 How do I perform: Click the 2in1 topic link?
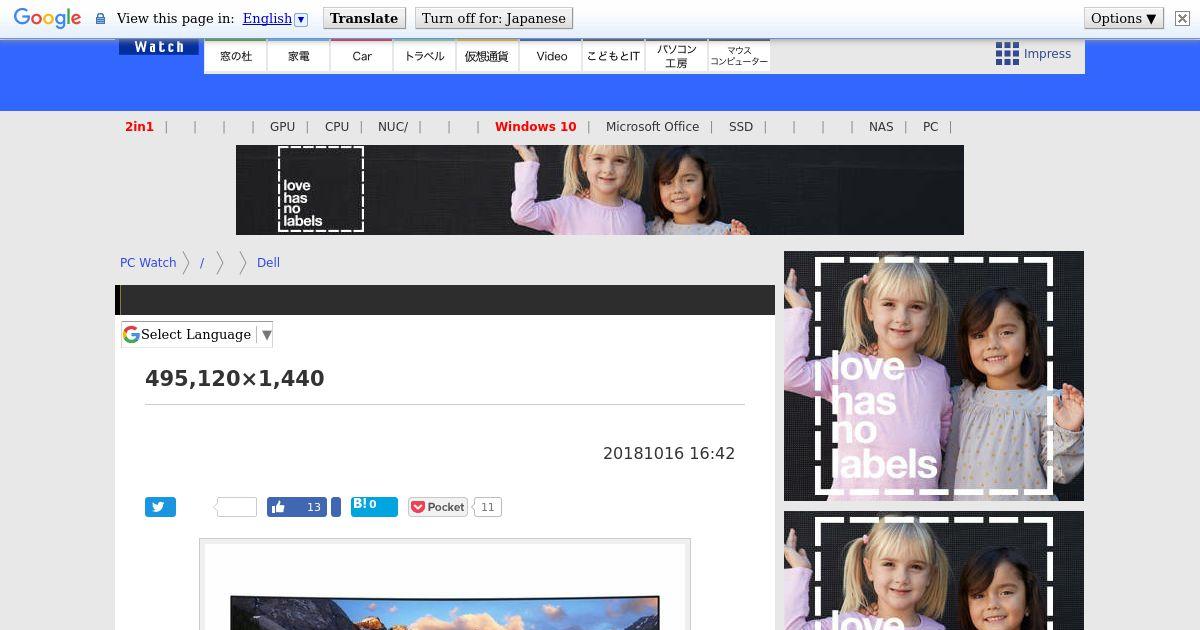[x=139, y=127]
